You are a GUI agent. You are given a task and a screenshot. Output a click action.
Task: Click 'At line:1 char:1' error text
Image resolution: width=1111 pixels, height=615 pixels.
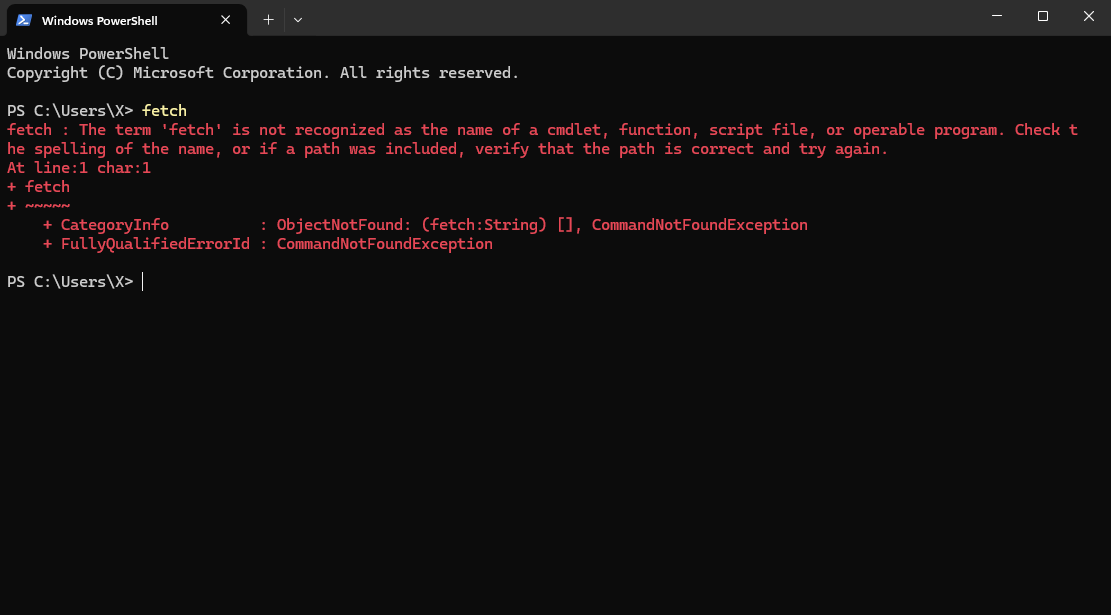pyautogui.click(x=79, y=168)
